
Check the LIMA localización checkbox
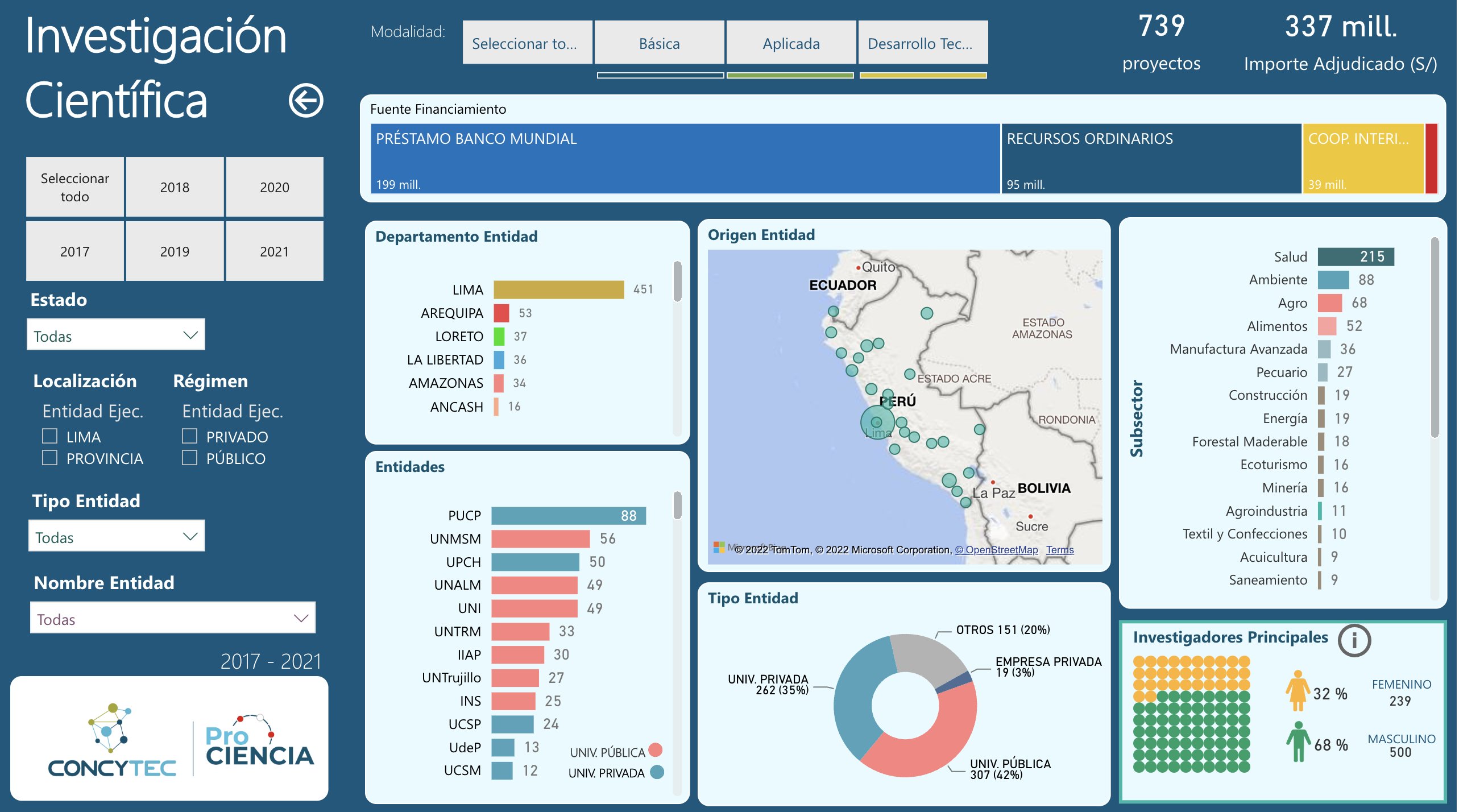[50, 436]
